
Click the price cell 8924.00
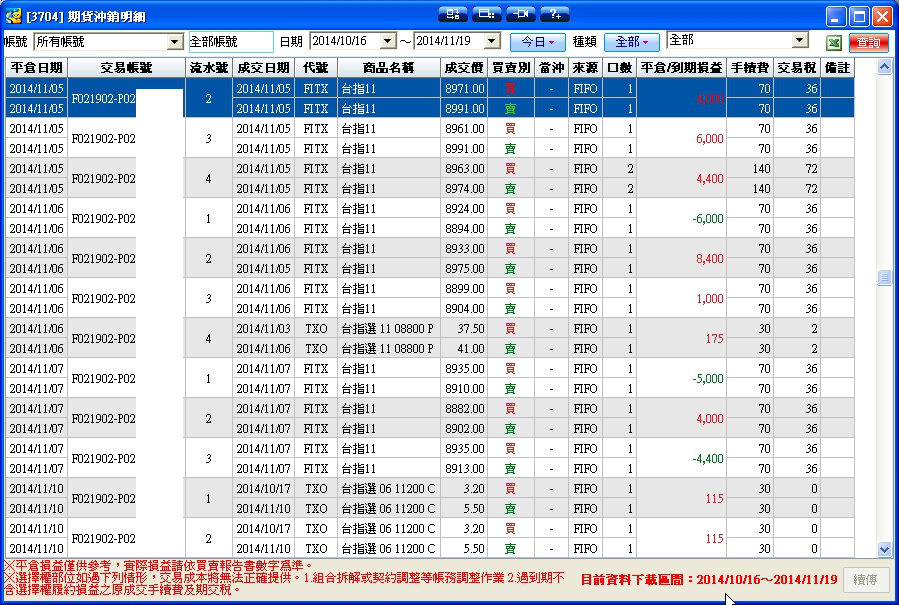464,209
